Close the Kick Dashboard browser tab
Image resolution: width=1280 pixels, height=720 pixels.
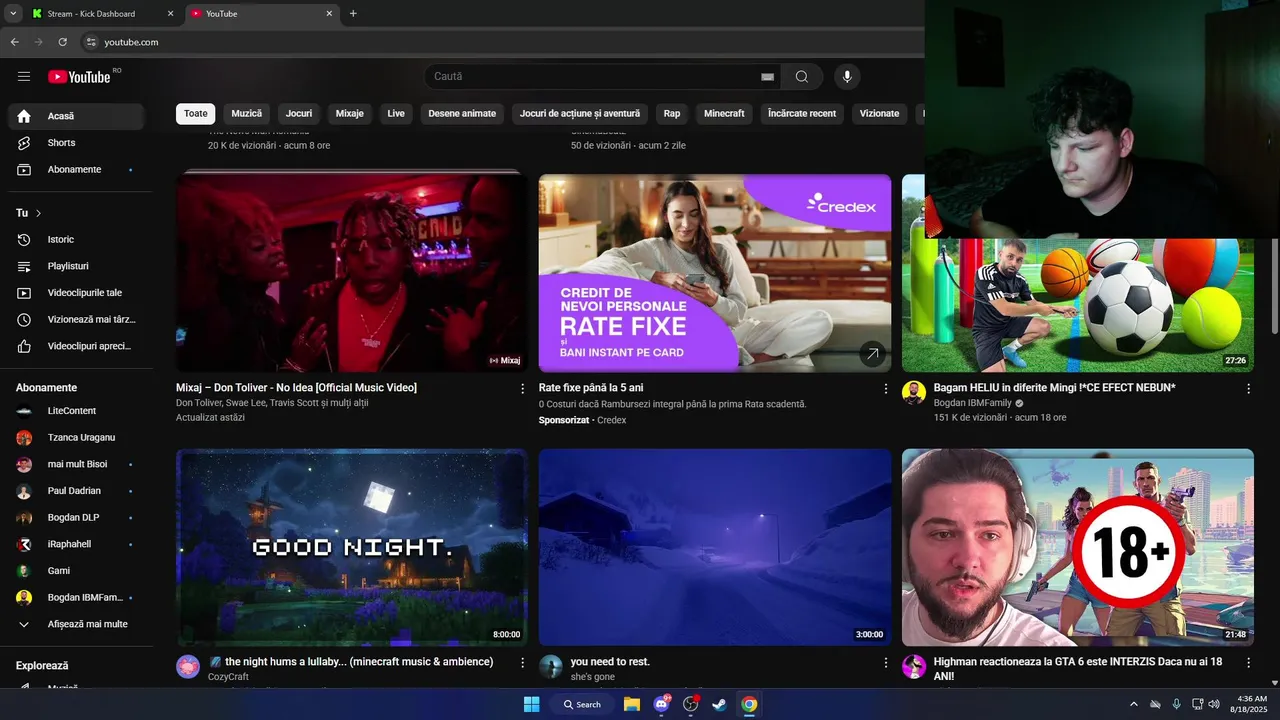[x=169, y=14]
